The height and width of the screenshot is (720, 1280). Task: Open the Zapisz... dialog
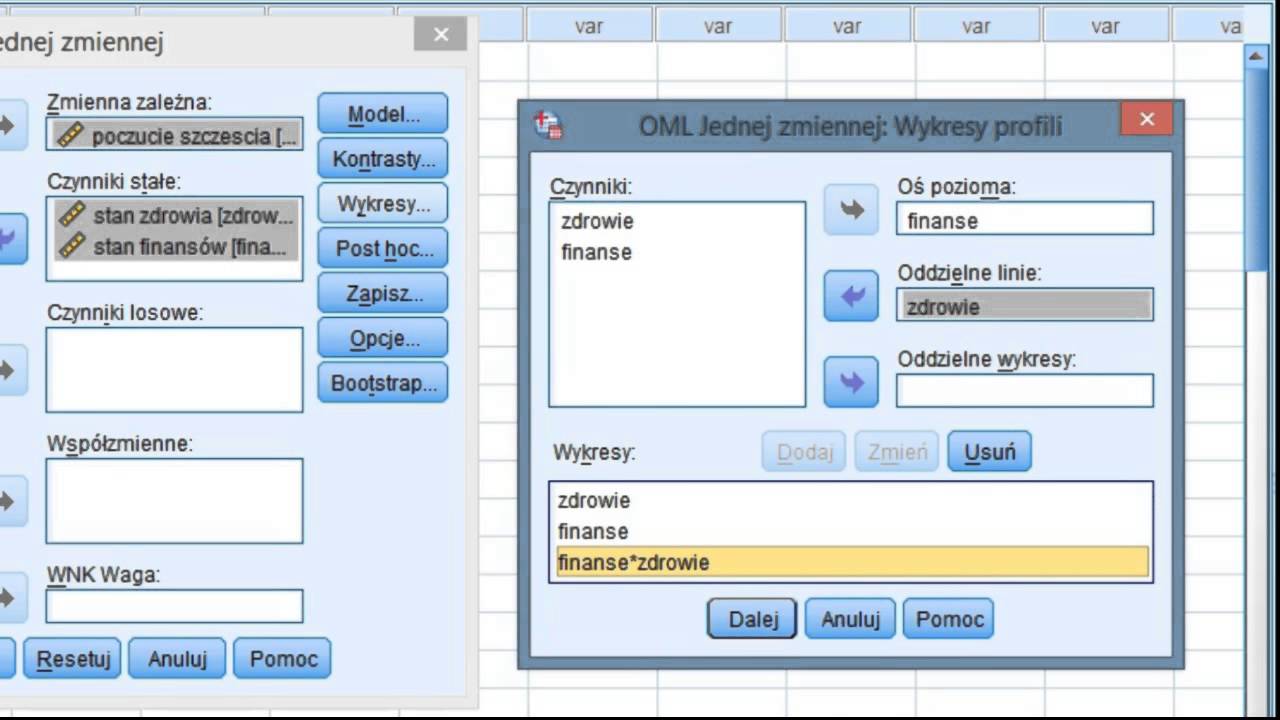point(383,293)
